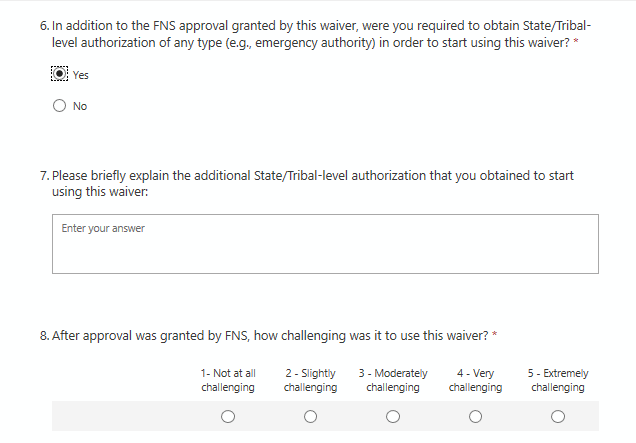Choose the '5 - Extremely challenging' radio button

(x=558, y=416)
